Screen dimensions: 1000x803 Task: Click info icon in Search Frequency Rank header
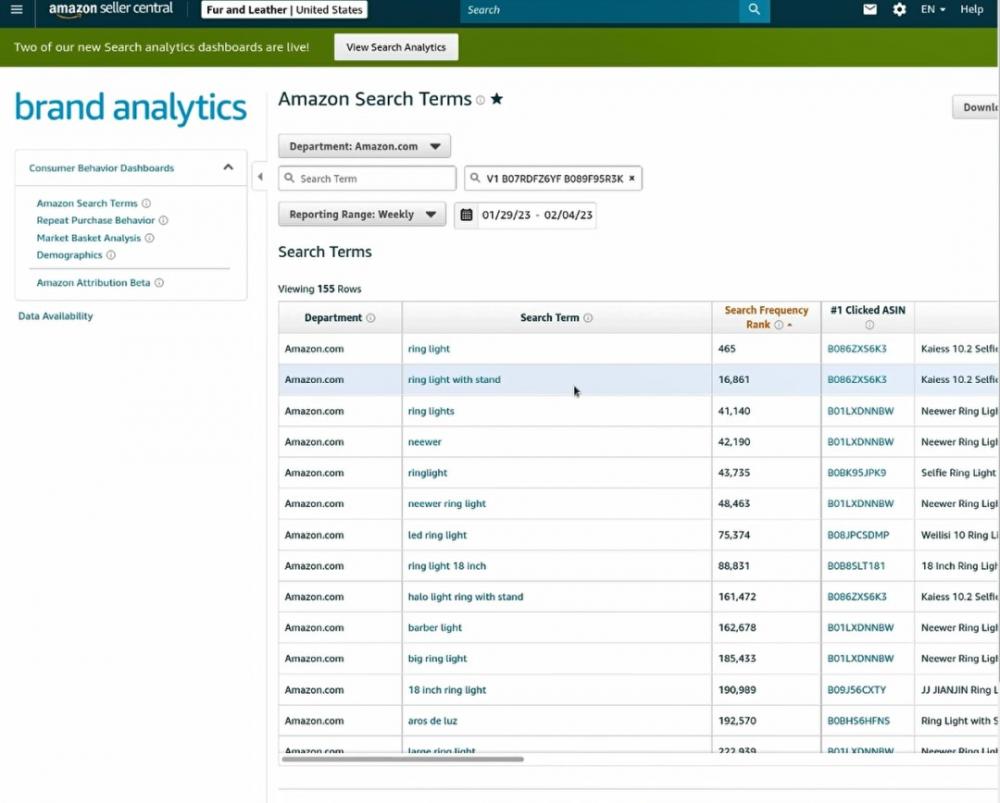779,325
